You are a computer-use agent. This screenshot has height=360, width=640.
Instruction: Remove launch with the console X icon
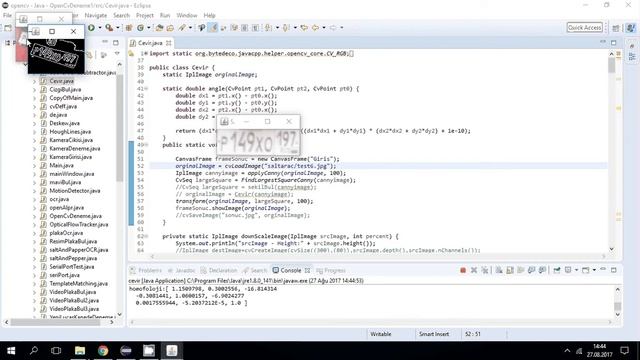click(474, 270)
